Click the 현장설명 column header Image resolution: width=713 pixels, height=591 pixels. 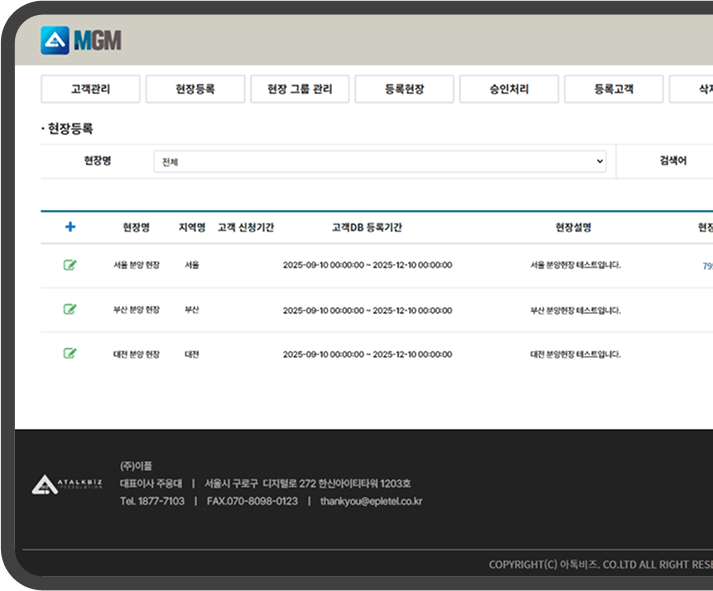coord(574,227)
